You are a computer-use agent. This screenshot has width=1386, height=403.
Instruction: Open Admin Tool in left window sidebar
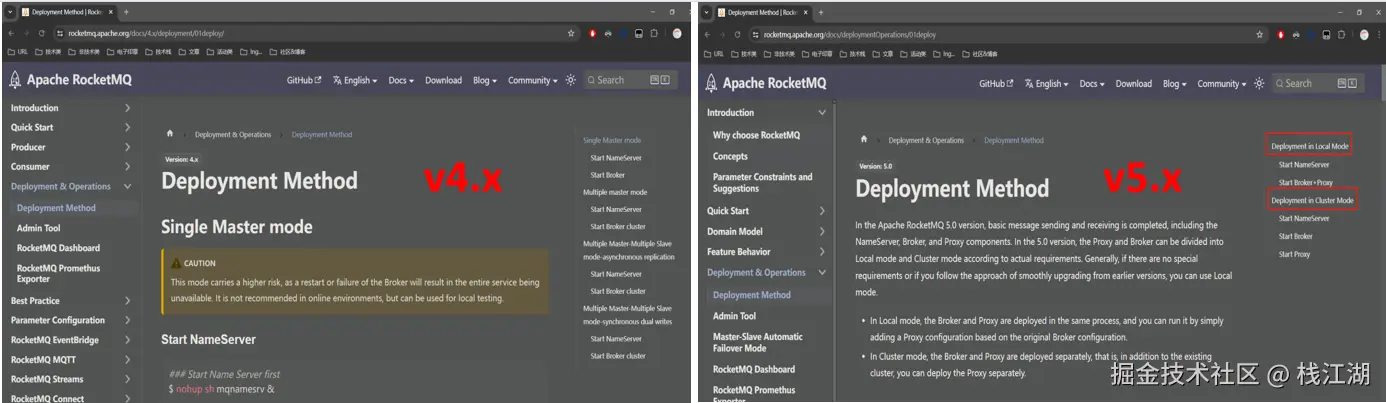38,228
